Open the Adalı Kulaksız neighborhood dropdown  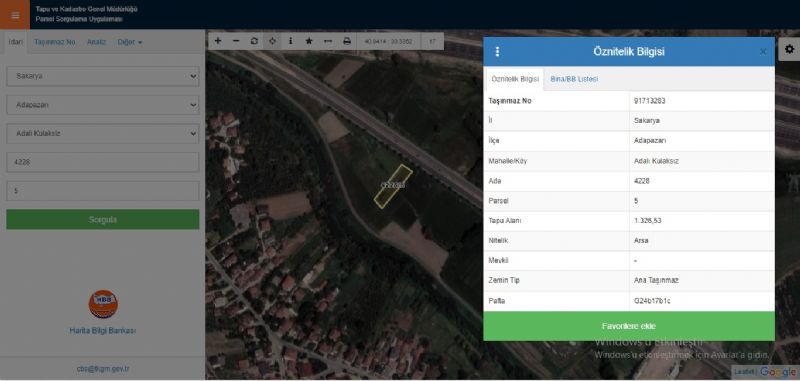tap(103, 133)
